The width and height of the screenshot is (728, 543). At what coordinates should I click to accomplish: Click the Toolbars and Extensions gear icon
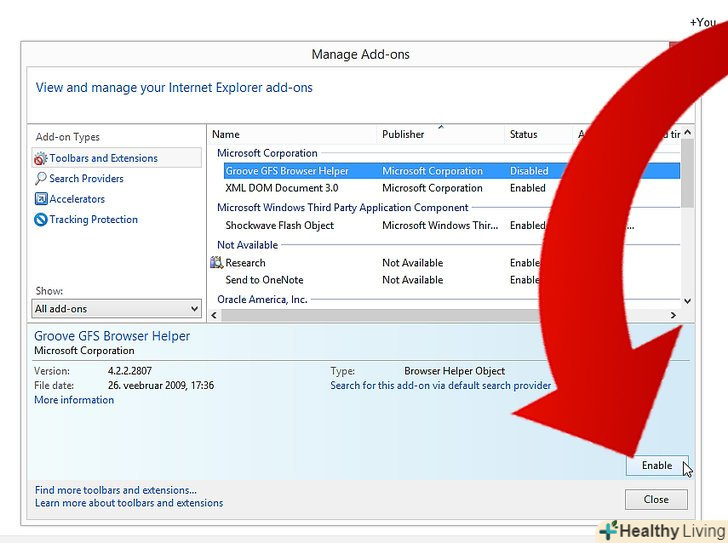tap(40, 158)
